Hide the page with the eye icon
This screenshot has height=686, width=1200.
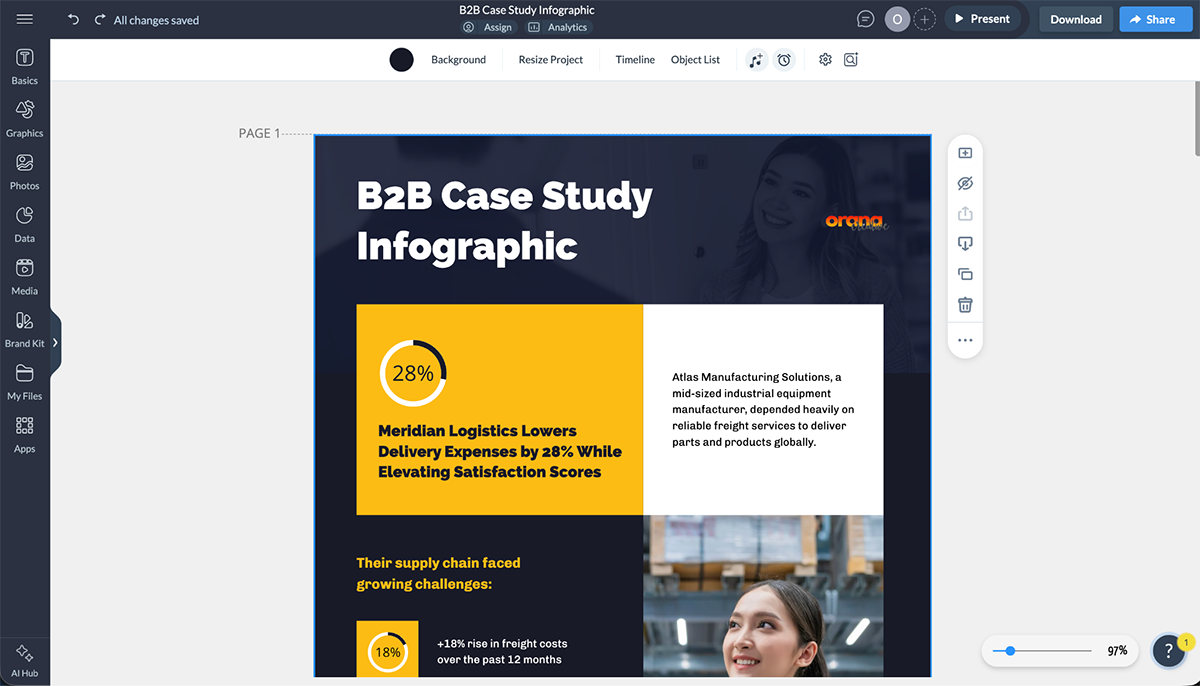click(964, 183)
